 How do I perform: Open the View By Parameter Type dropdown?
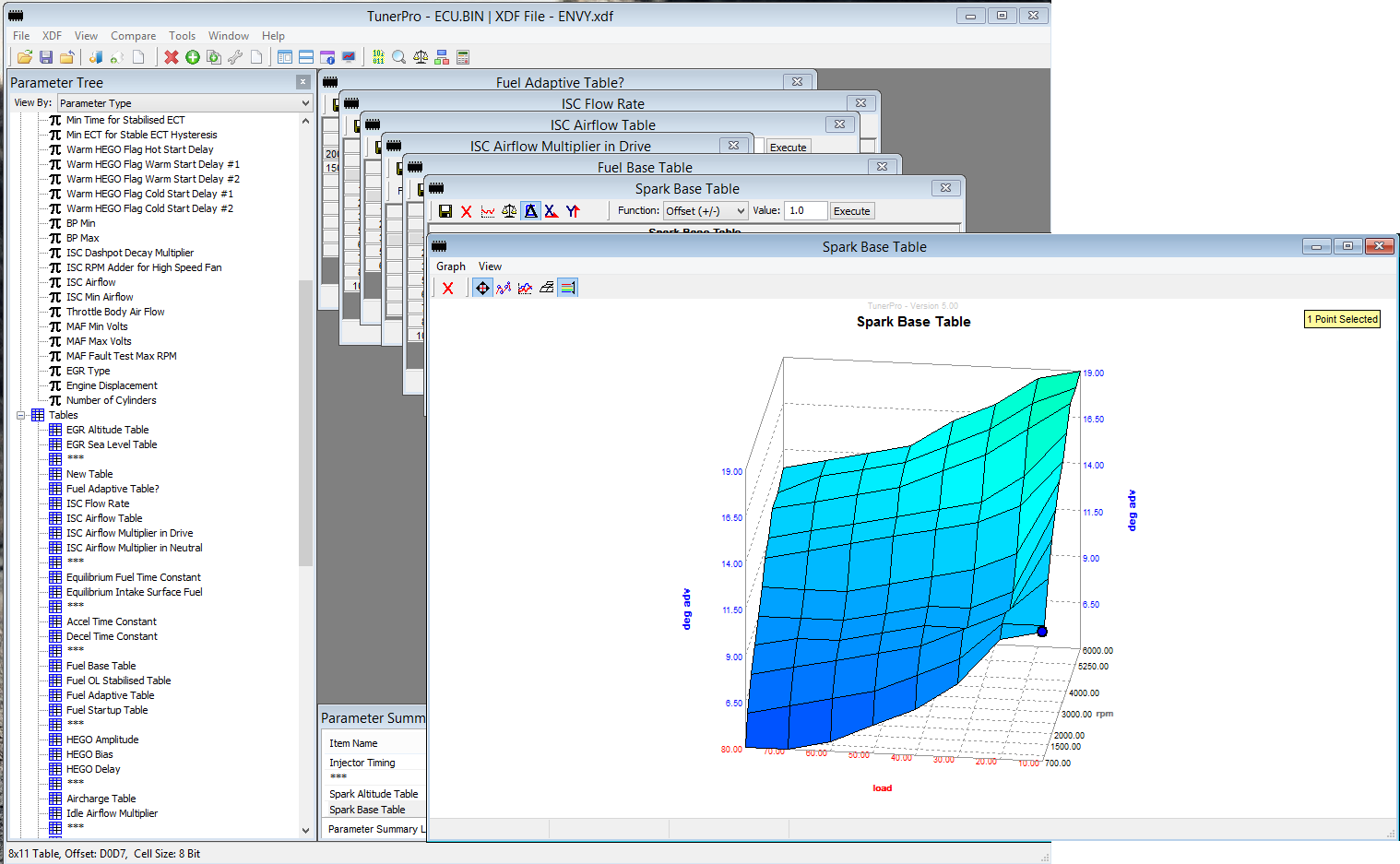point(184,103)
